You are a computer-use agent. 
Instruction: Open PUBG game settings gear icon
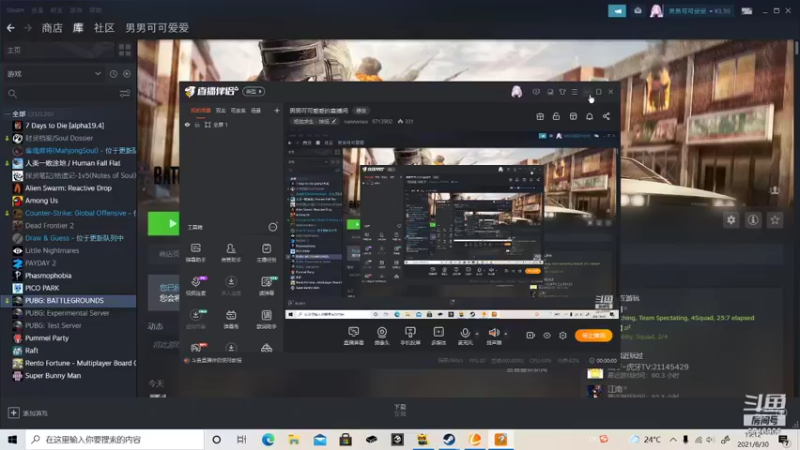pos(731,220)
